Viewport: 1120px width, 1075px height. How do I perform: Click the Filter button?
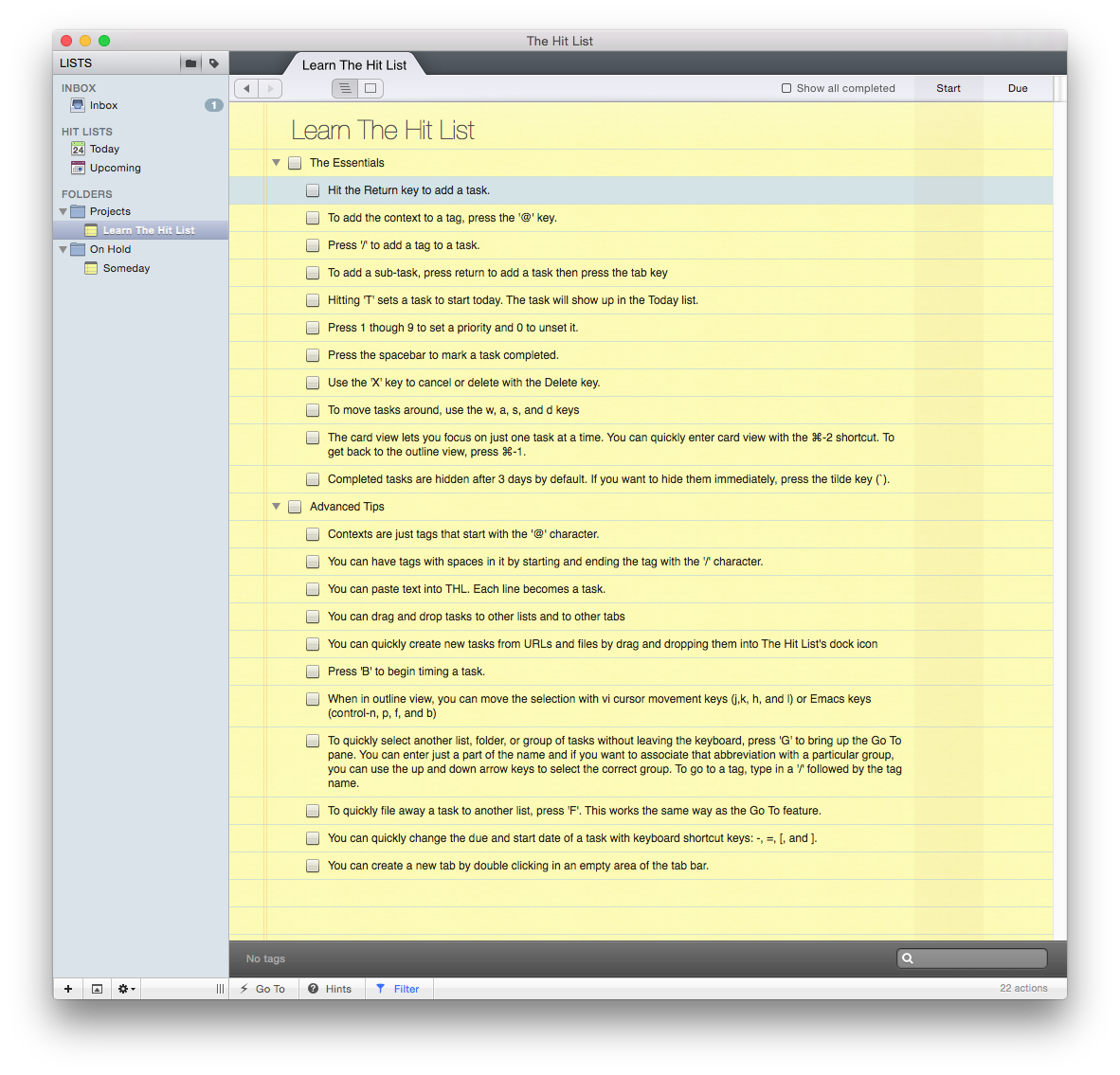tap(398, 989)
